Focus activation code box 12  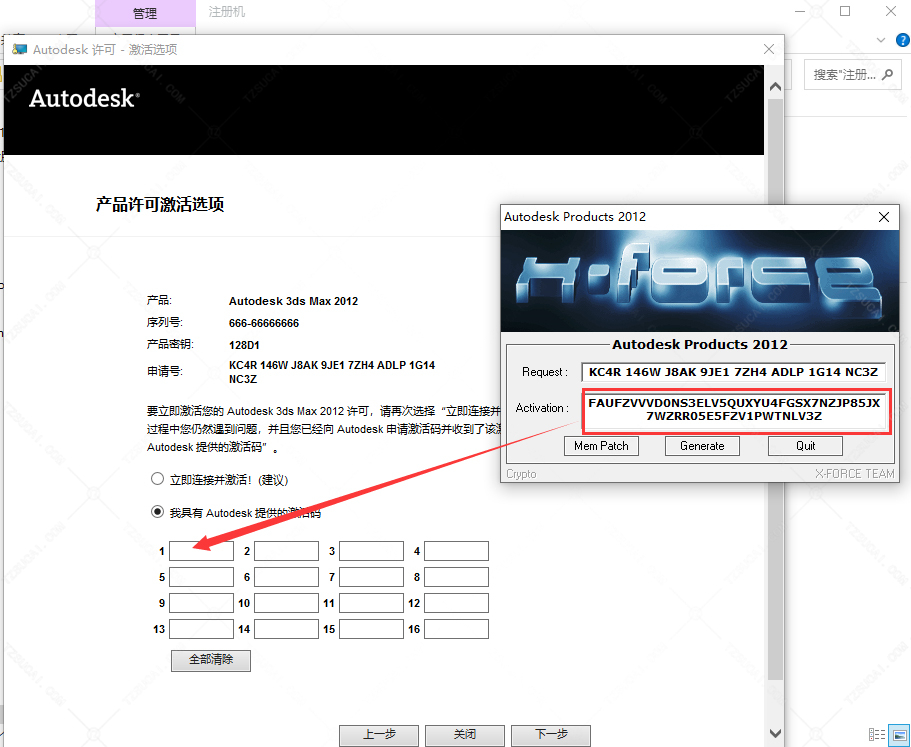(x=456, y=603)
